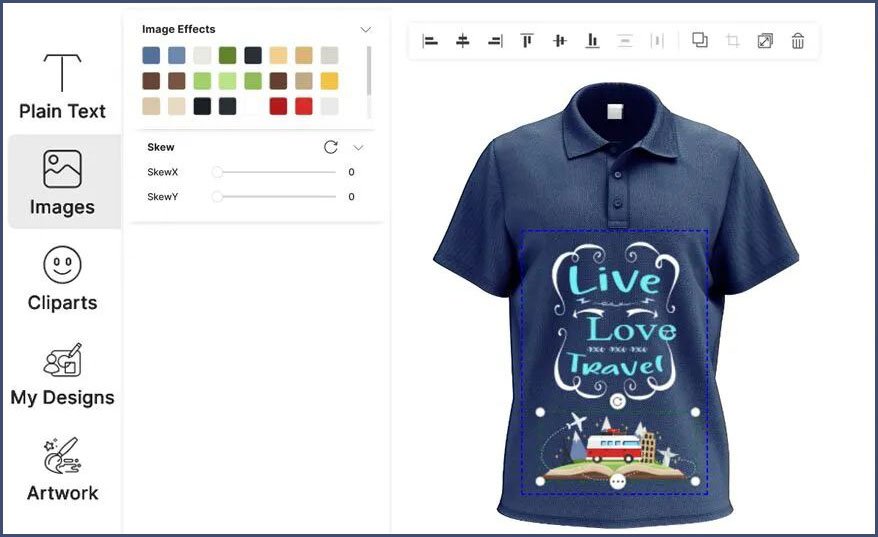878x537 pixels.
Task: Pick the dark navy swatch in top row
Action: tap(253, 55)
